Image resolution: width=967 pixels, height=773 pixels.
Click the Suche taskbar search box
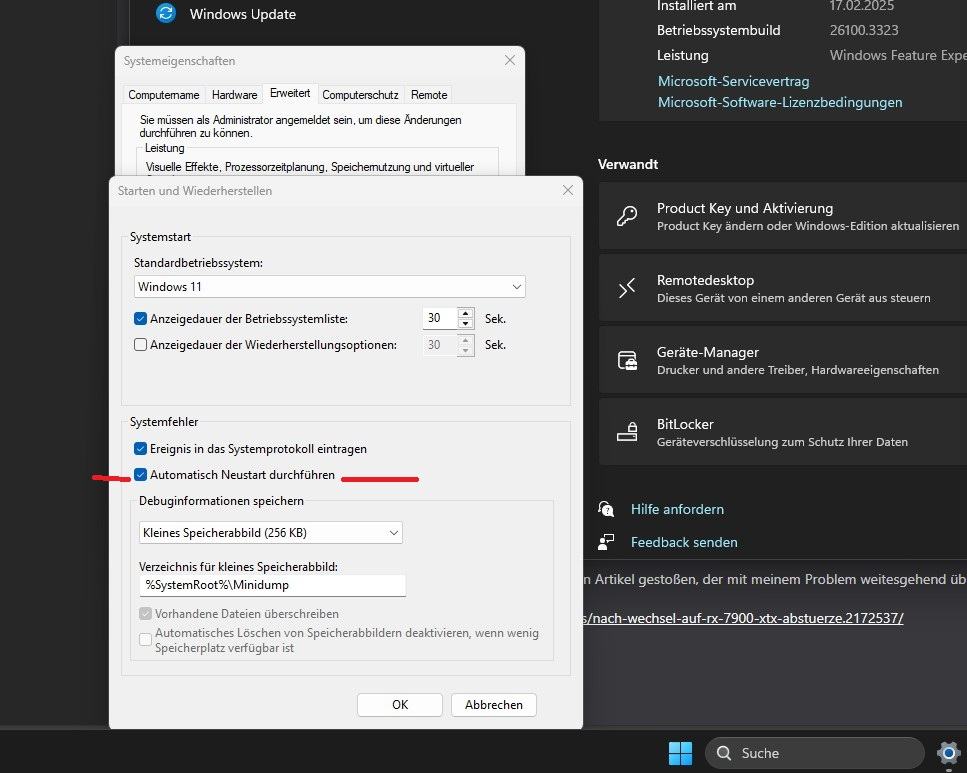[815, 753]
